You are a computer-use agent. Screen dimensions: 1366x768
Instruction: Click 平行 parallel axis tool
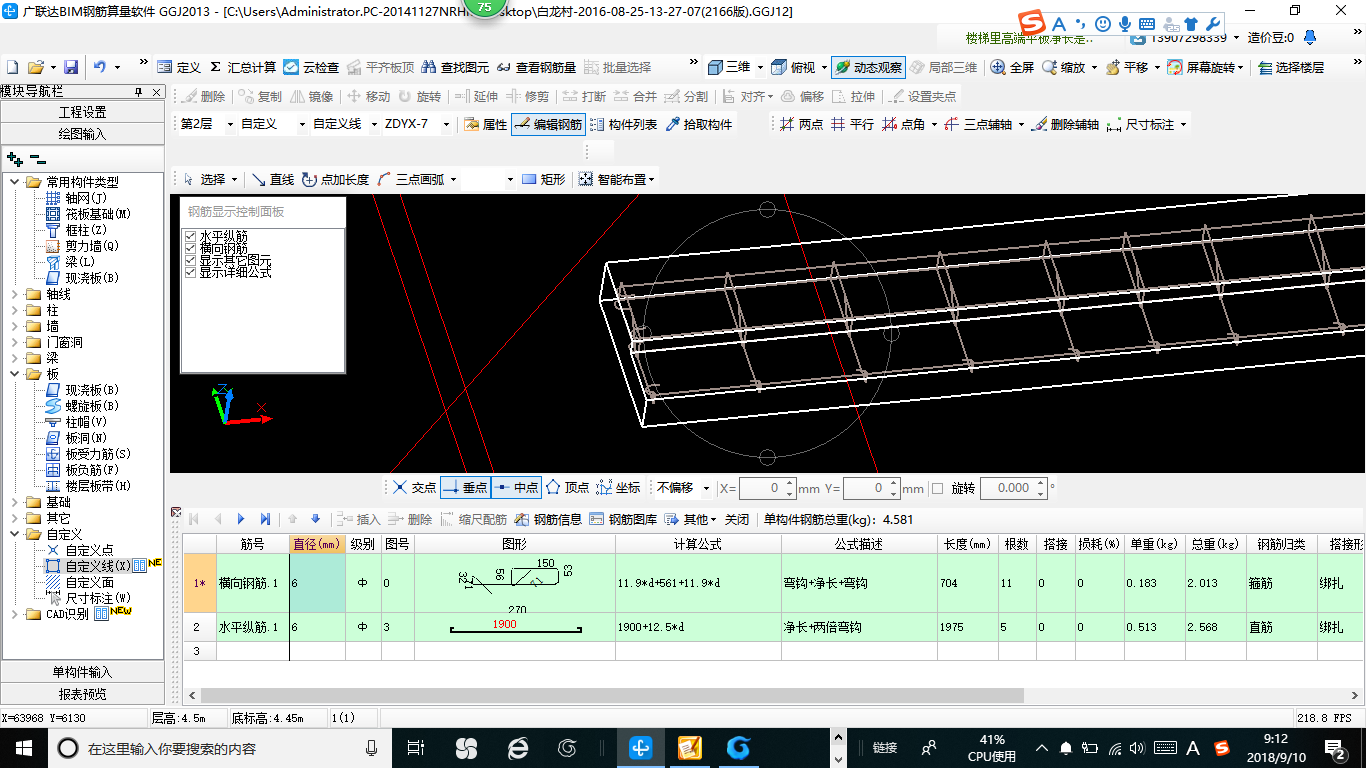click(x=852, y=125)
